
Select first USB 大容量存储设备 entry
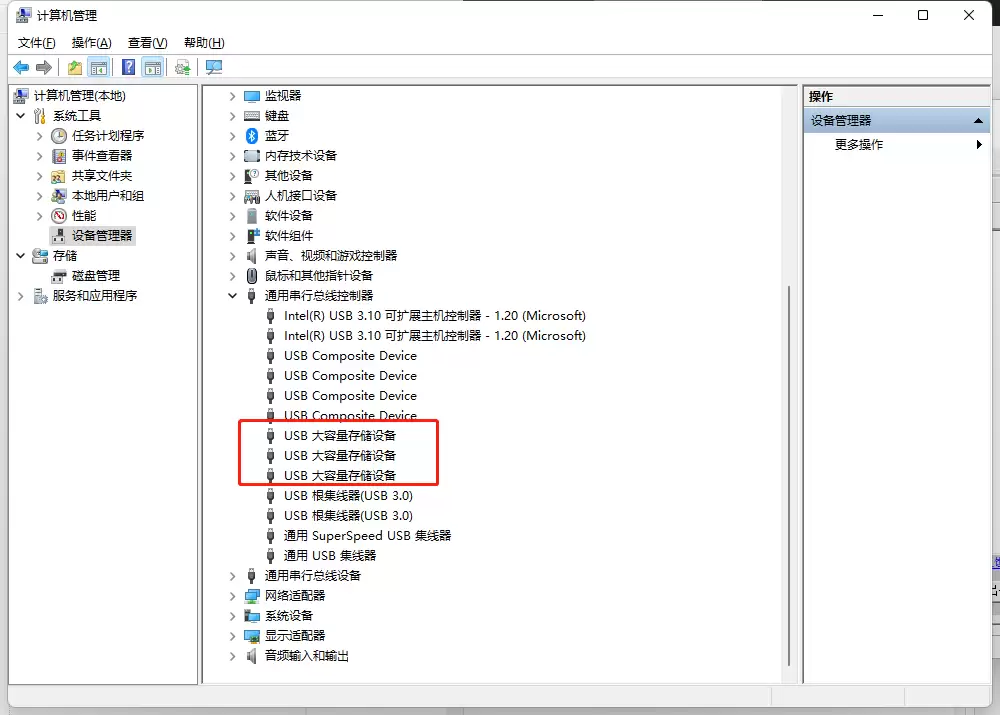tap(340, 436)
